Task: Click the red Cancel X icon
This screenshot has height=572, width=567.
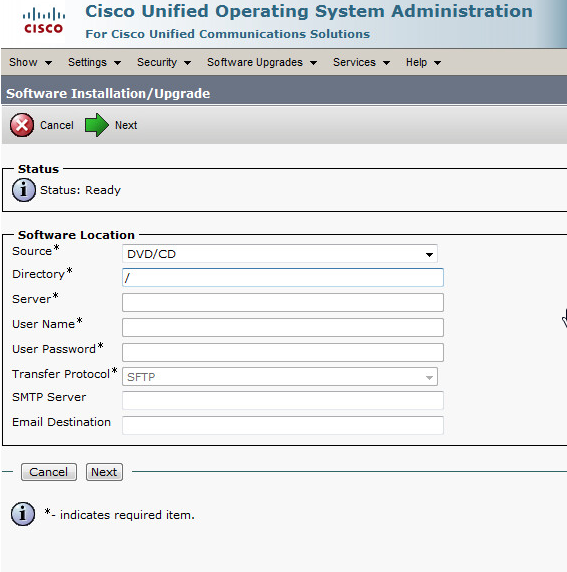Action: [22, 125]
